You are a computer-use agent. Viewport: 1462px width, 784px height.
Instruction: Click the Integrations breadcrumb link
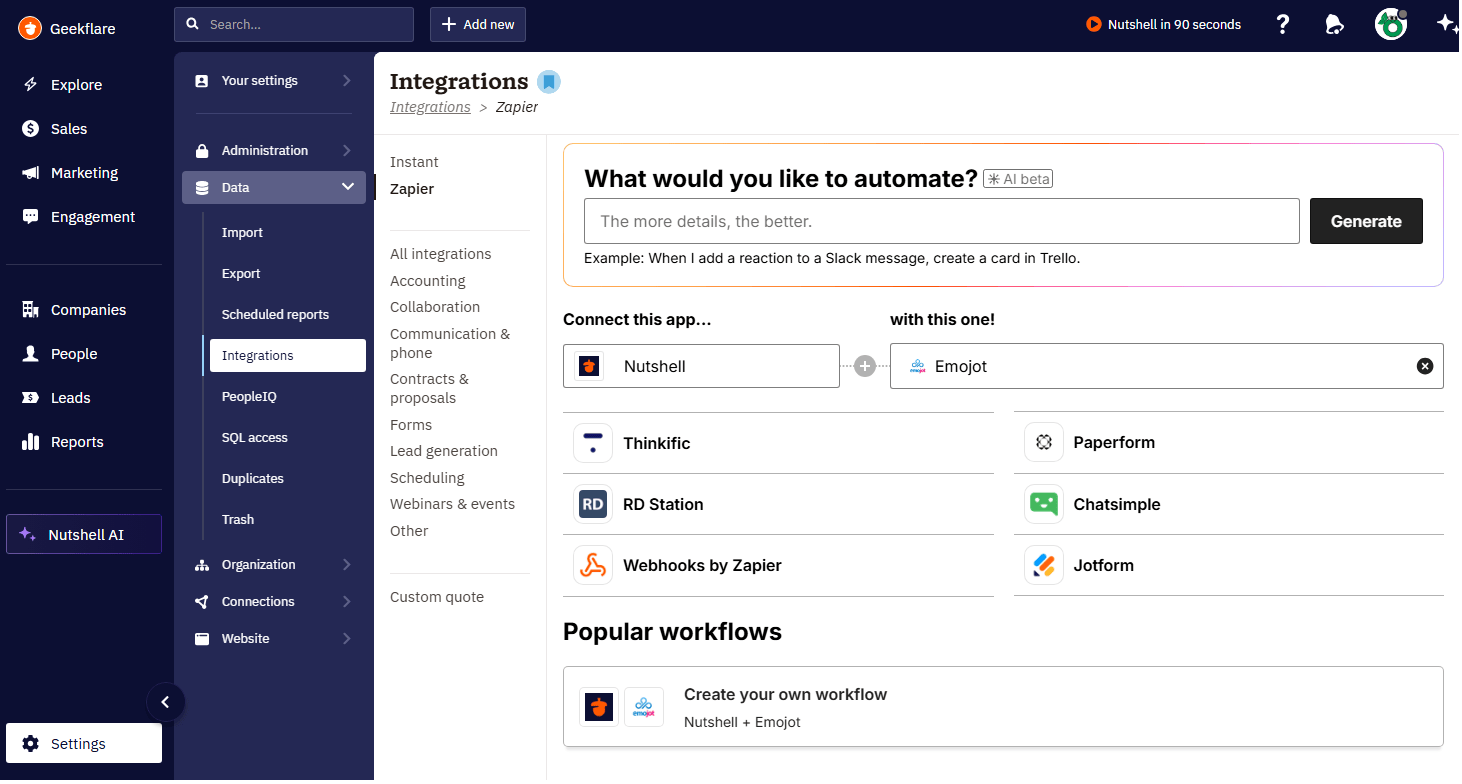coord(430,107)
